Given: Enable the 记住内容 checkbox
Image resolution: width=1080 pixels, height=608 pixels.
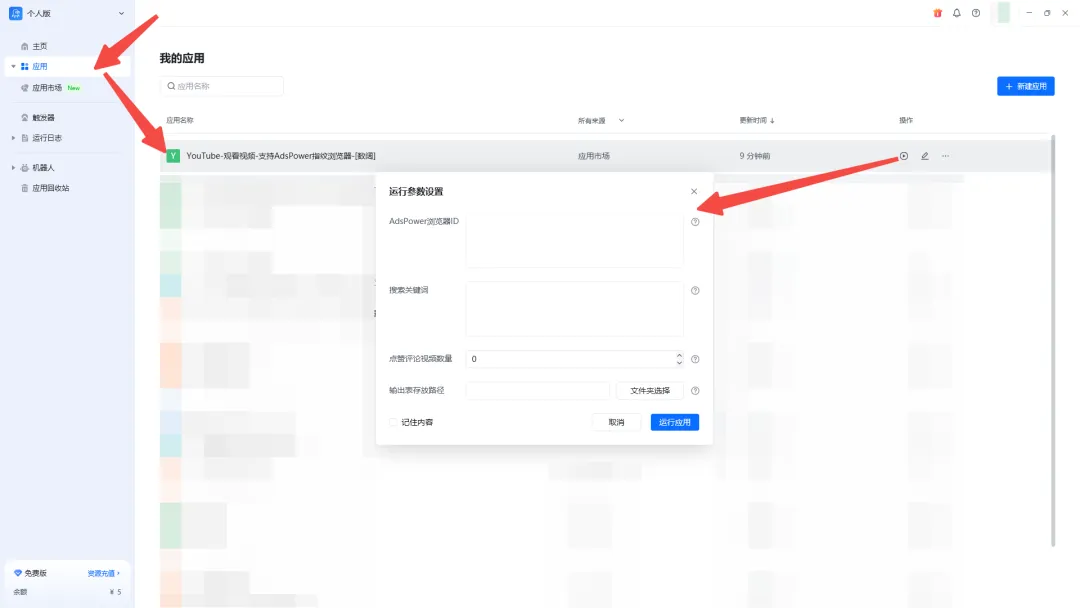Looking at the screenshot, I should tap(393, 422).
